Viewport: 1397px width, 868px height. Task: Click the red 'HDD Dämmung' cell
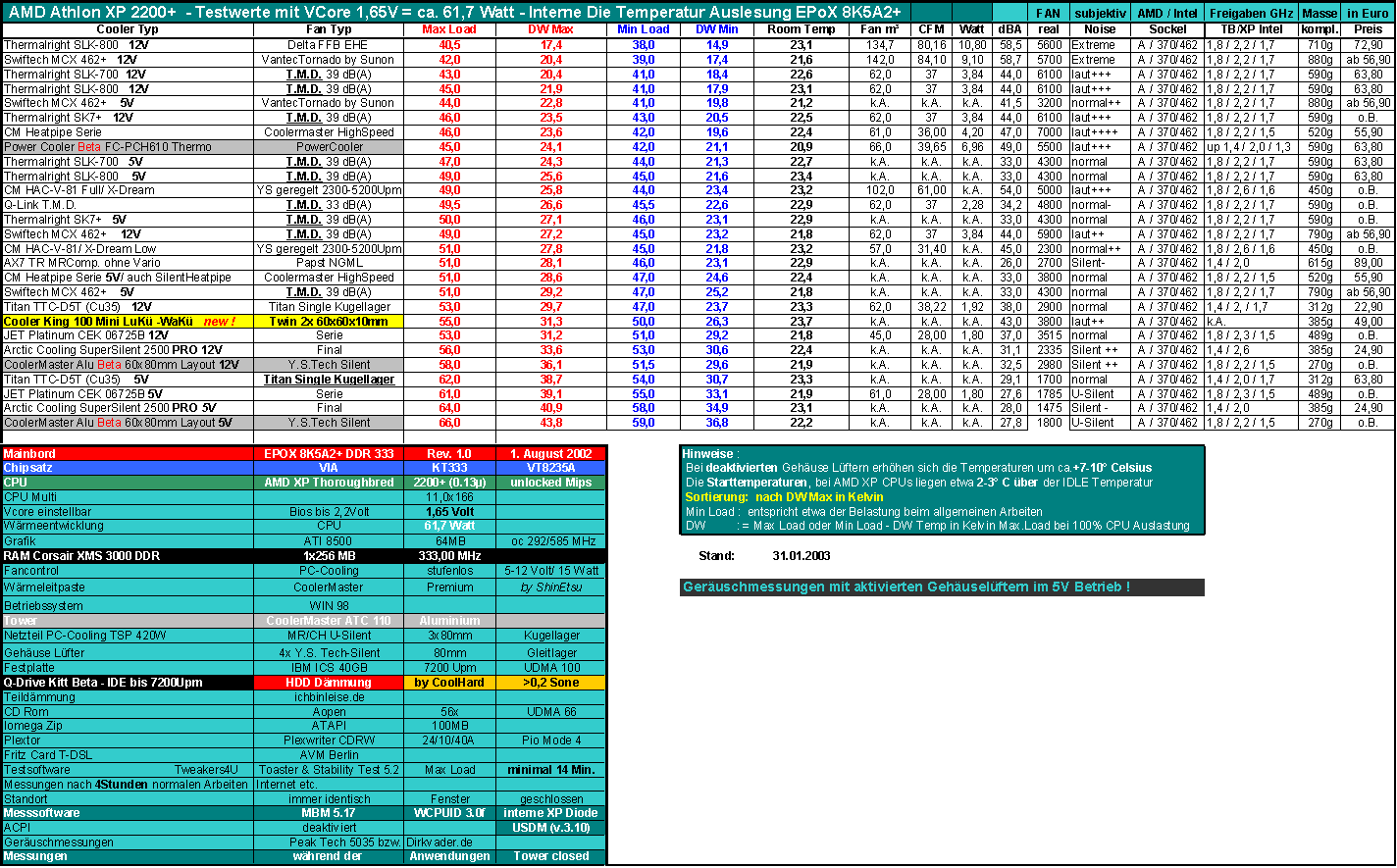pos(329,683)
